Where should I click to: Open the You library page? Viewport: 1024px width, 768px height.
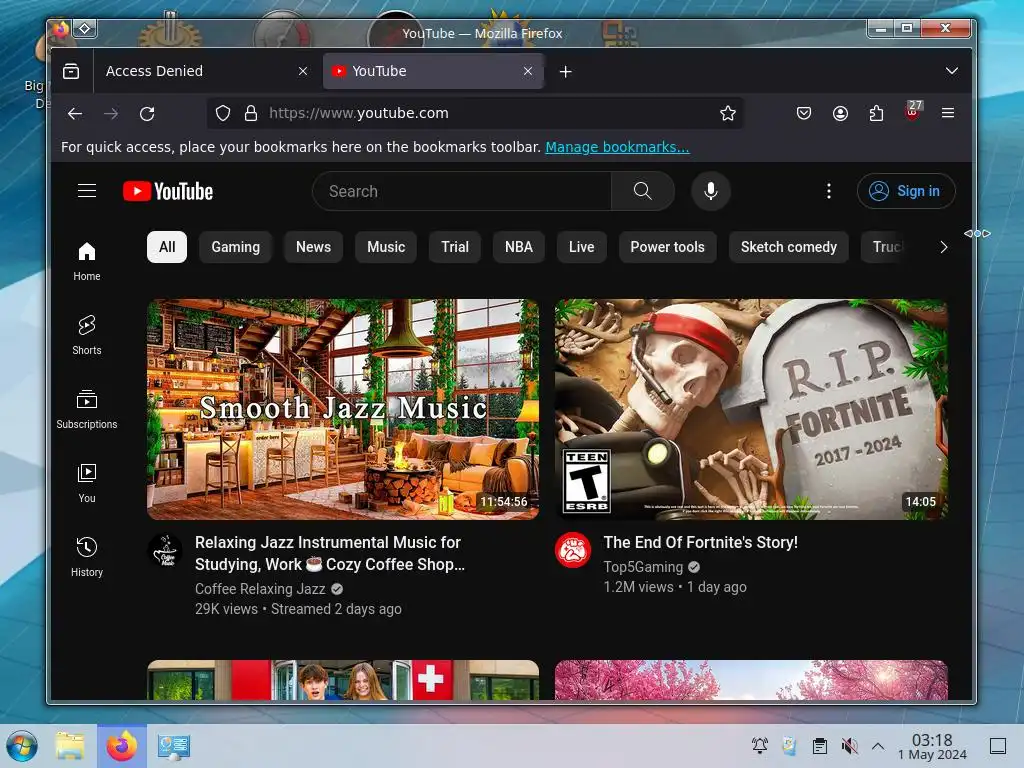[x=87, y=483]
